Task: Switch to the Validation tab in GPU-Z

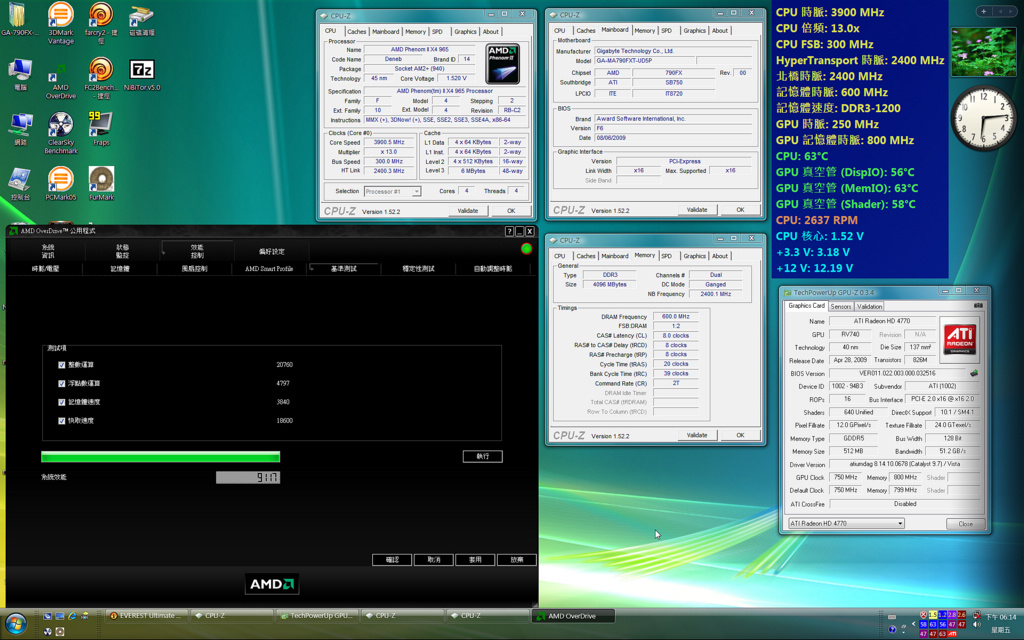Action: click(869, 306)
